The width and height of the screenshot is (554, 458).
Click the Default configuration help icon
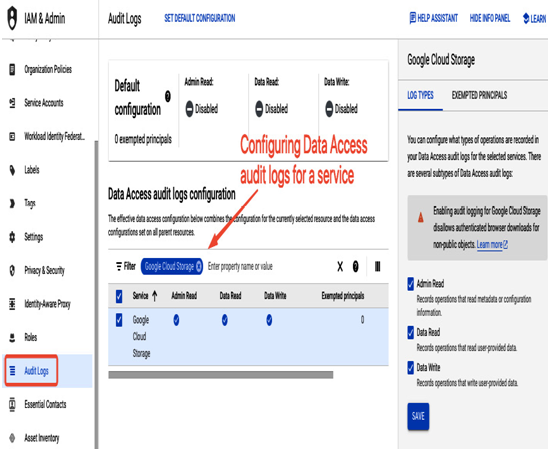(168, 96)
